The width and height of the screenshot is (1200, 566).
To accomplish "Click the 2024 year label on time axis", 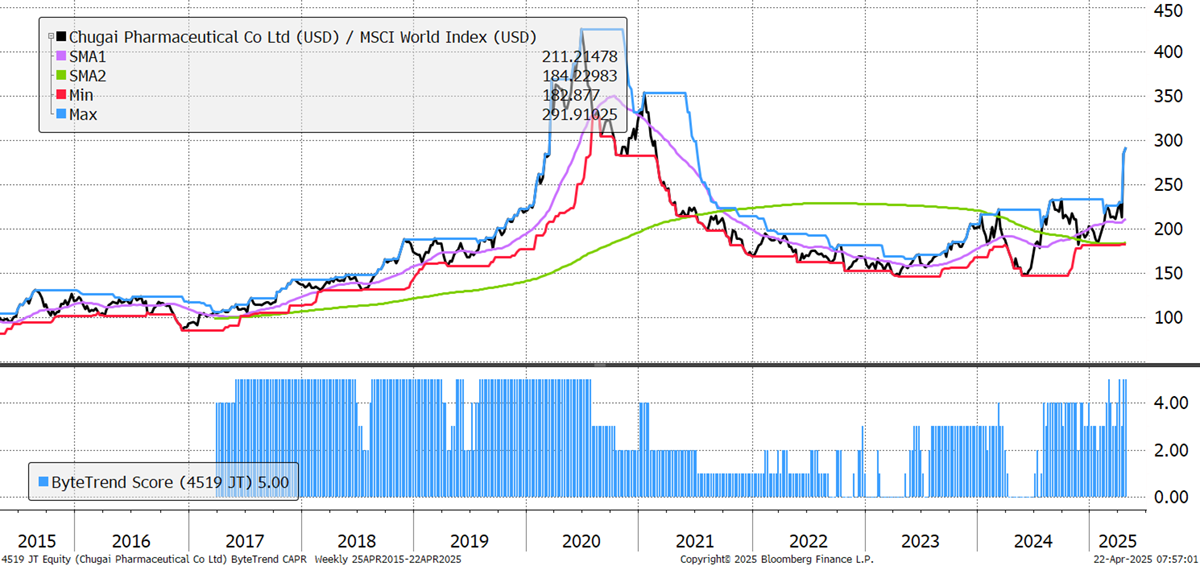I will point(1034,540).
